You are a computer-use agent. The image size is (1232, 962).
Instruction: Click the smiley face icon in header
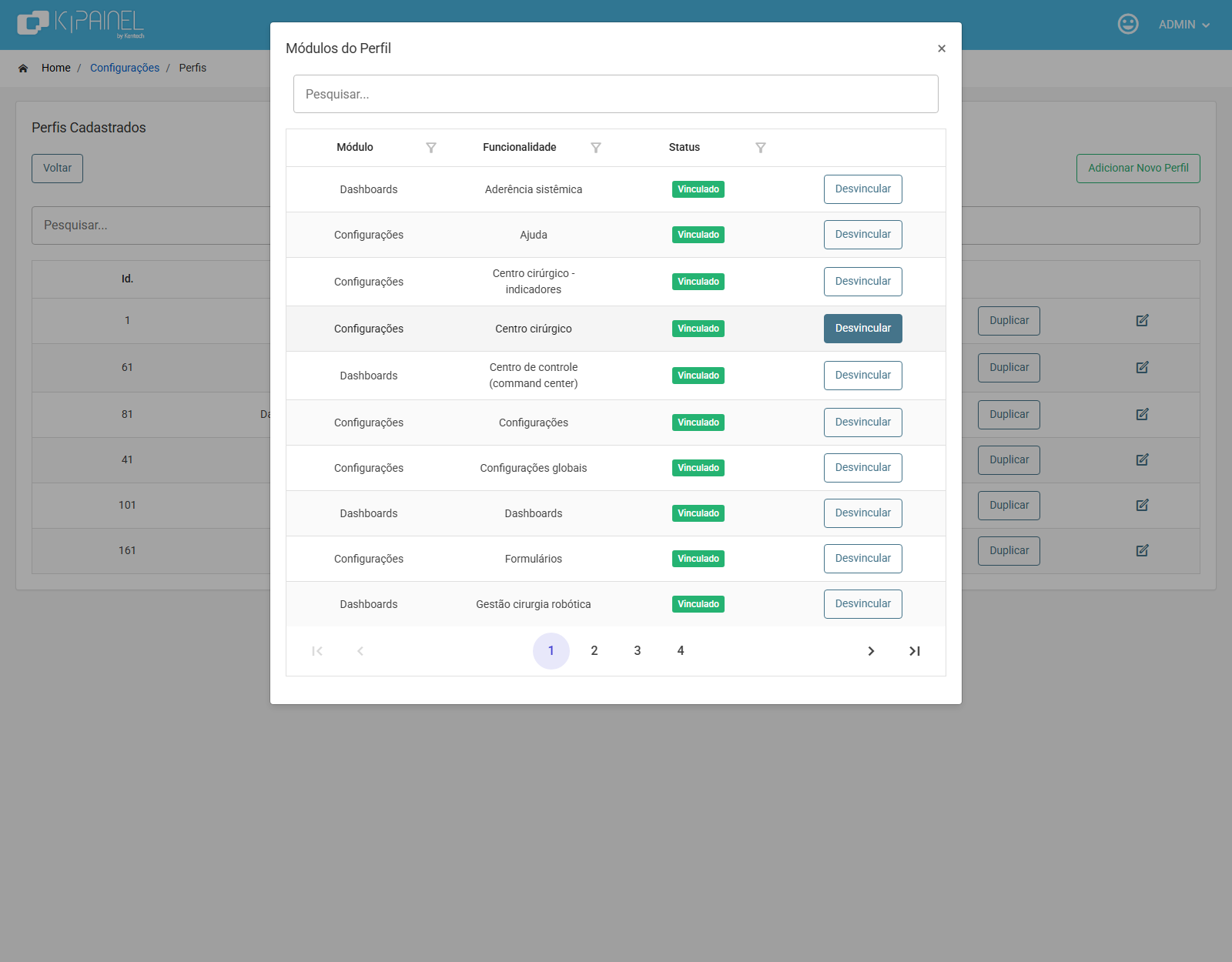(x=1128, y=24)
